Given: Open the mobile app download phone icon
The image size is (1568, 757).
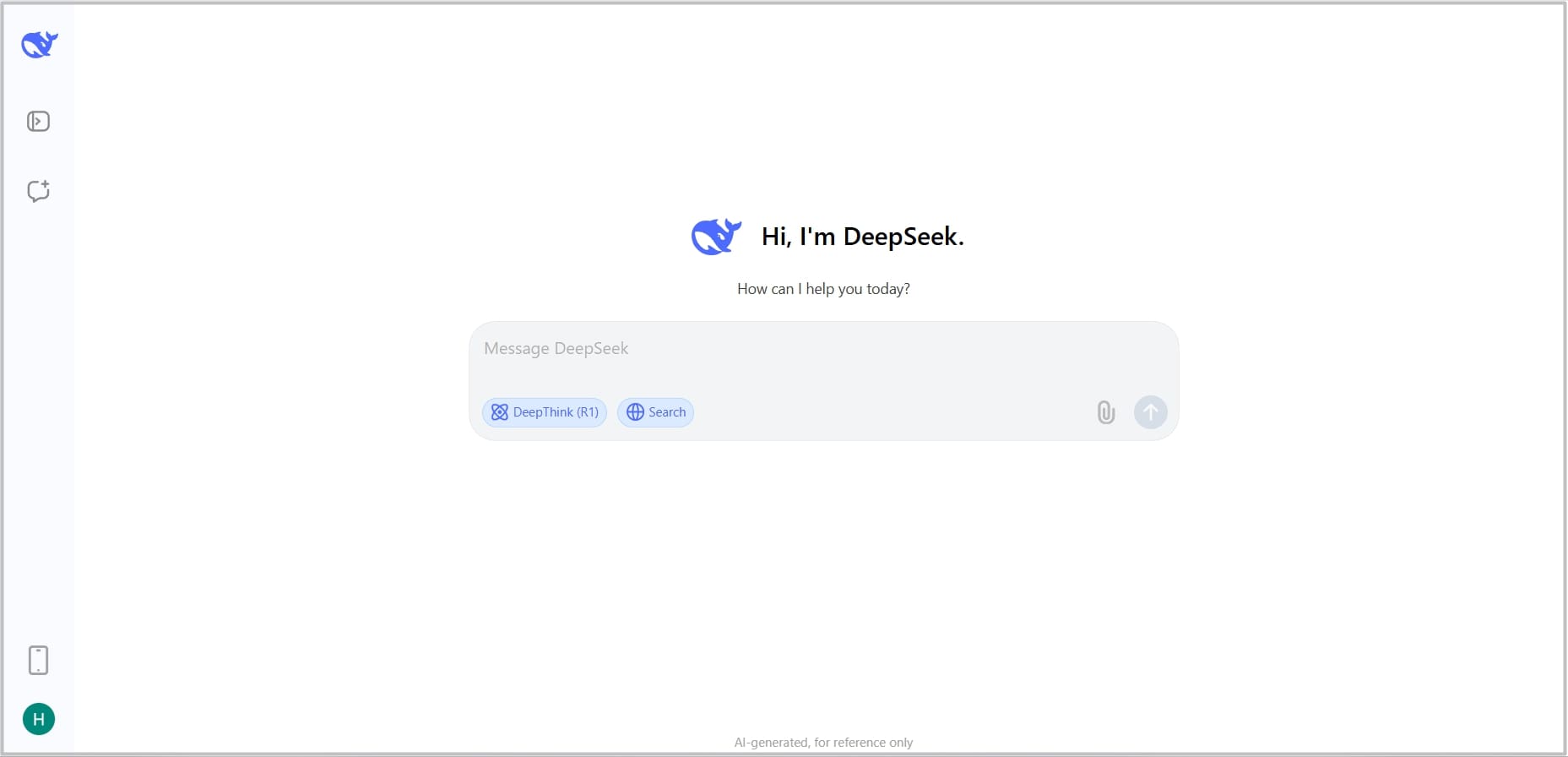Looking at the screenshot, I should pyautogui.click(x=38, y=660).
